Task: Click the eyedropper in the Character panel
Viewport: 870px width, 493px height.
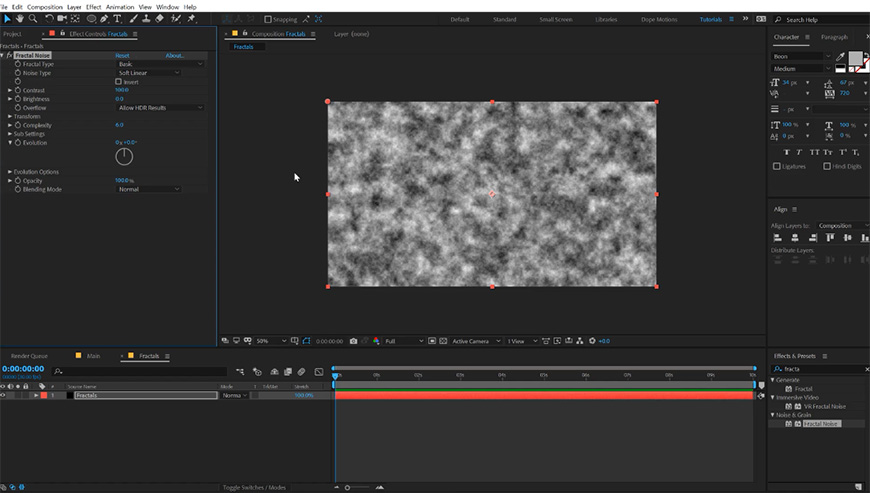Action: [840, 57]
